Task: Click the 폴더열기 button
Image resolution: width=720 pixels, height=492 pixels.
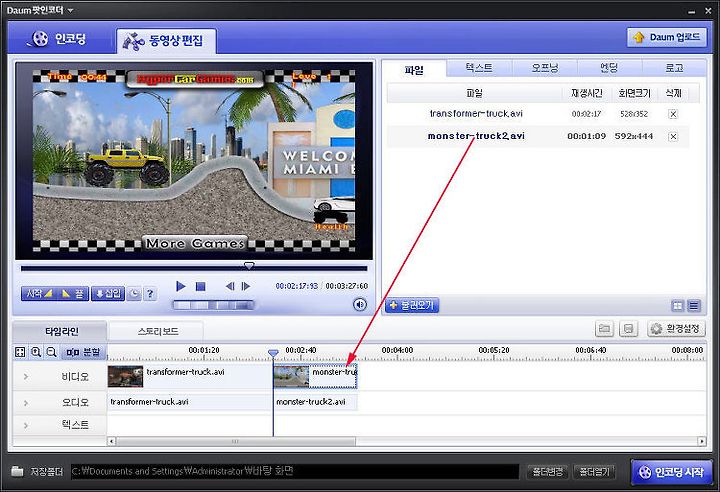Action: coord(594,472)
